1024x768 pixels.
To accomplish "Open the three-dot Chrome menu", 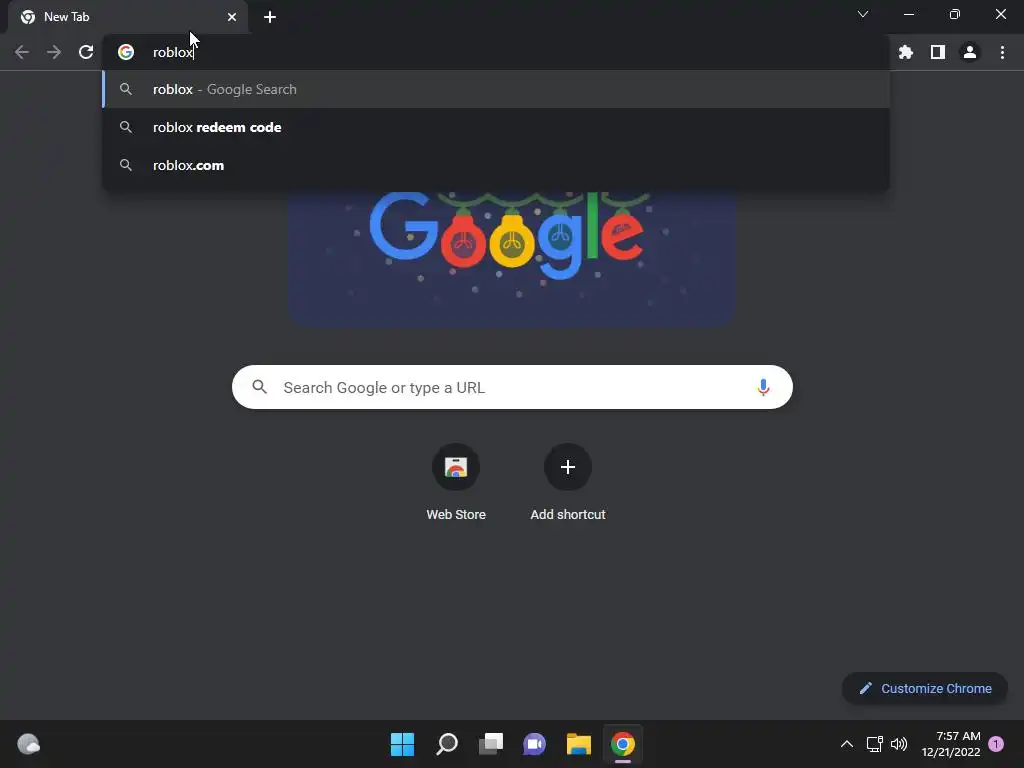I will click(1002, 52).
